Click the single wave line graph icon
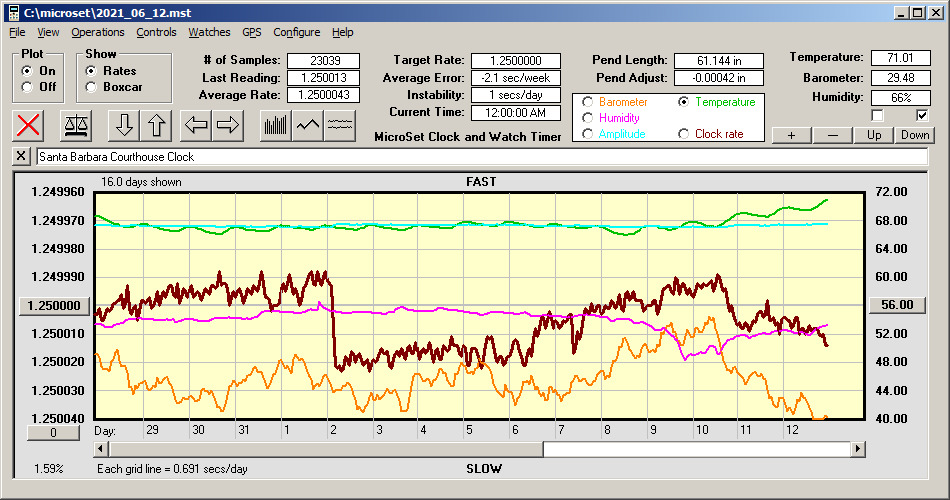Viewport: 950px width, 500px height. (308, 125)
